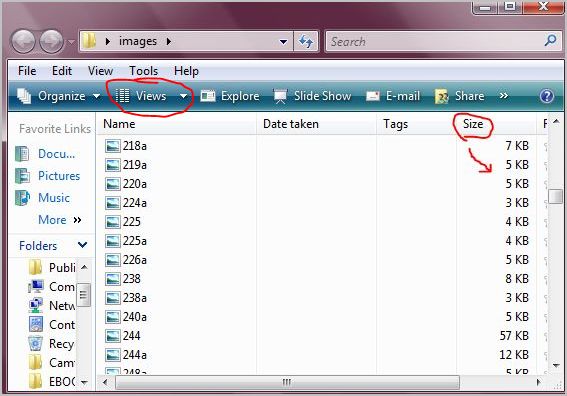Select image file 244 icon

113,336
